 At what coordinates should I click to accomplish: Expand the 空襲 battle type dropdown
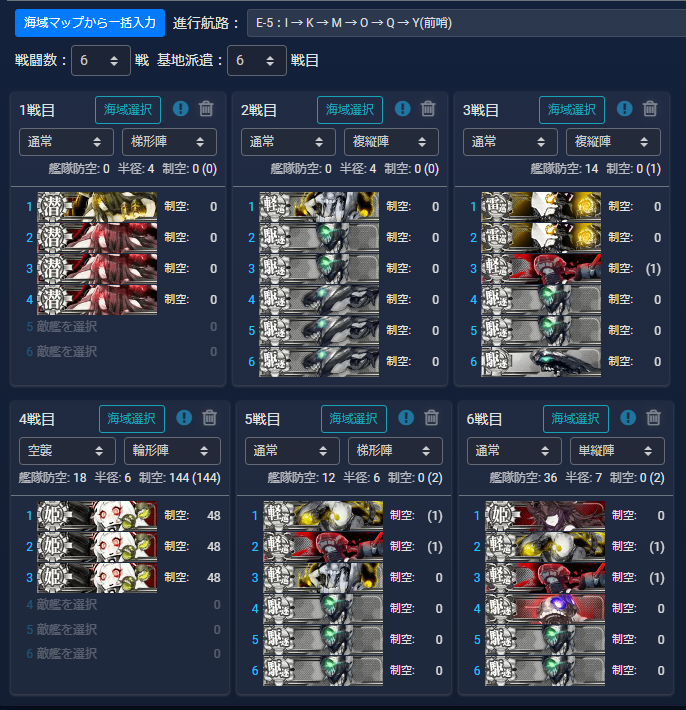point(67,451)
